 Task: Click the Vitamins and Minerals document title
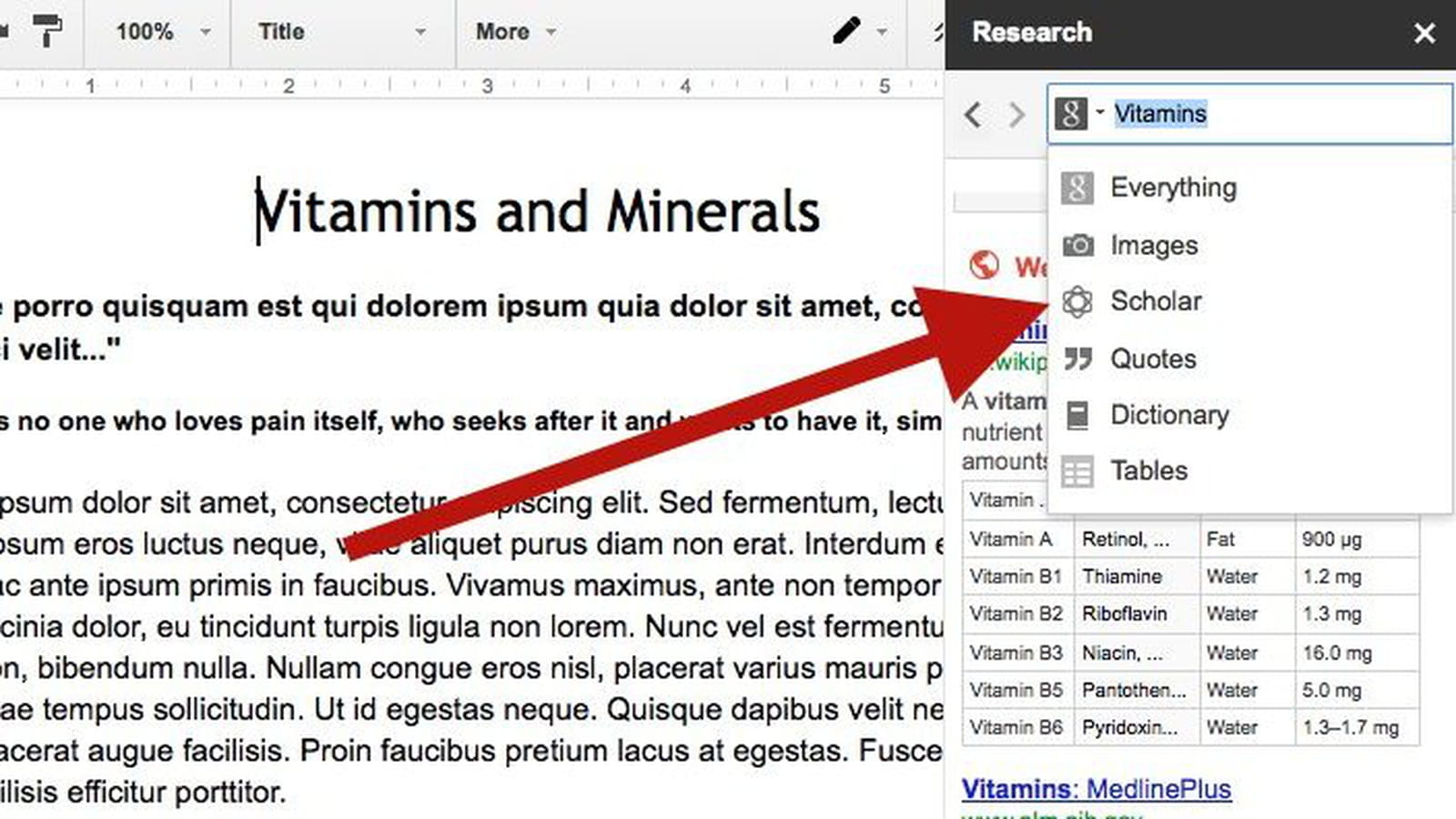coord(538,212)
